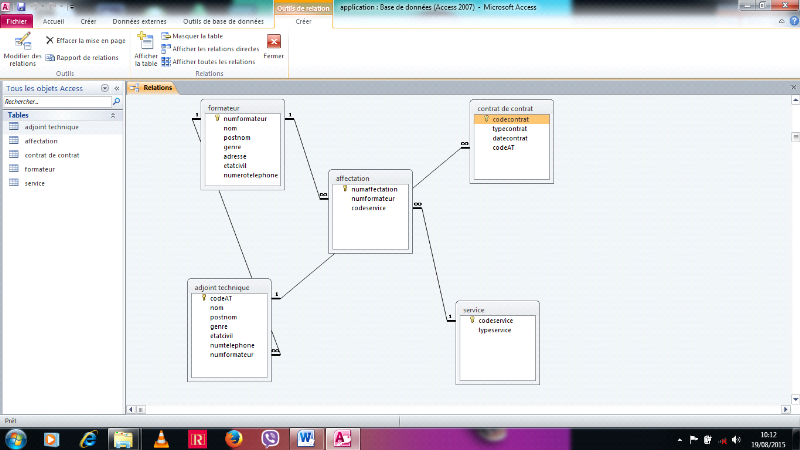Screen dimensions: 800x450
Task: Click Afficher la table icon
Action: coord(146,44)
